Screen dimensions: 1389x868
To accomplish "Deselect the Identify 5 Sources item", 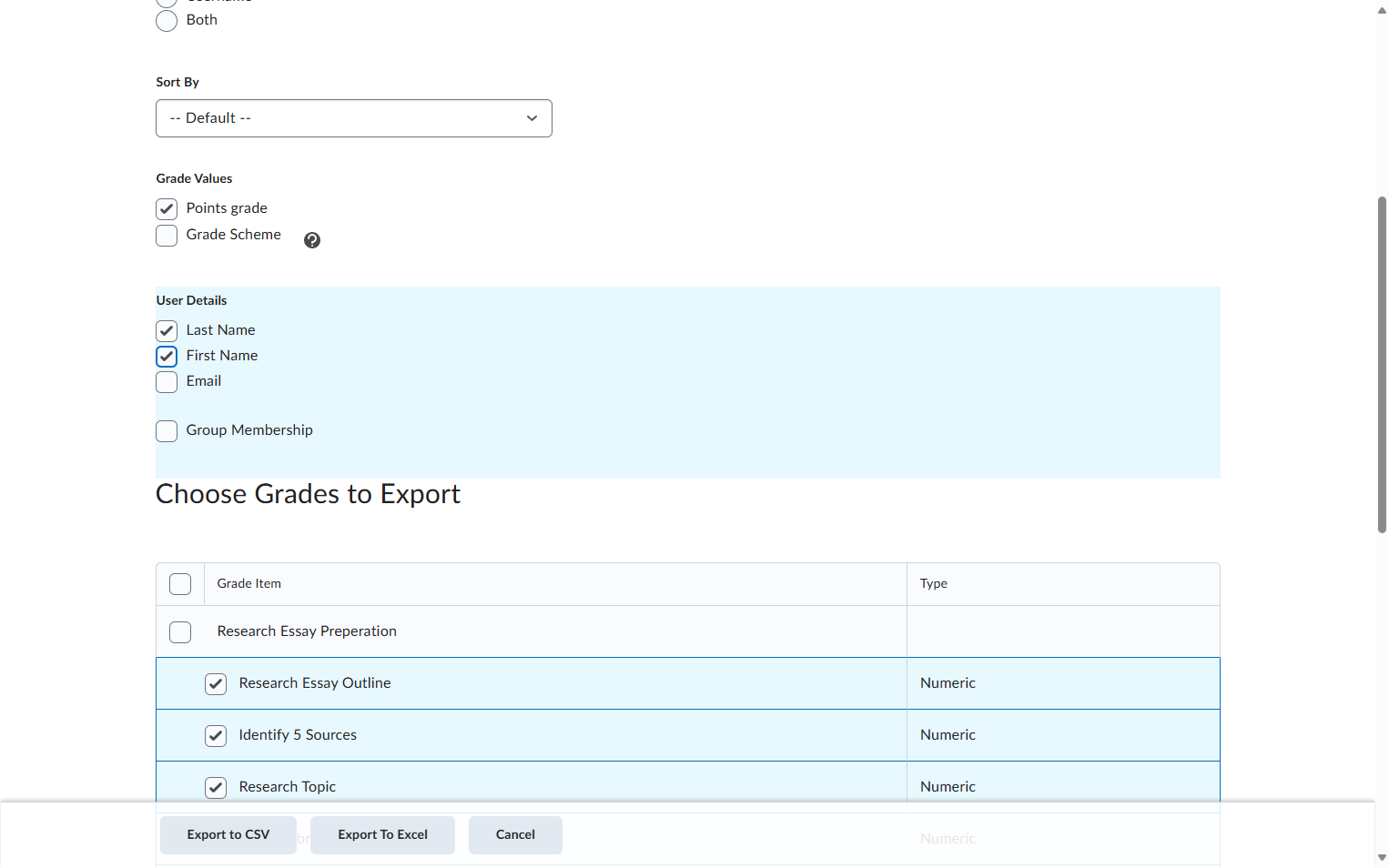I will 216,736.
